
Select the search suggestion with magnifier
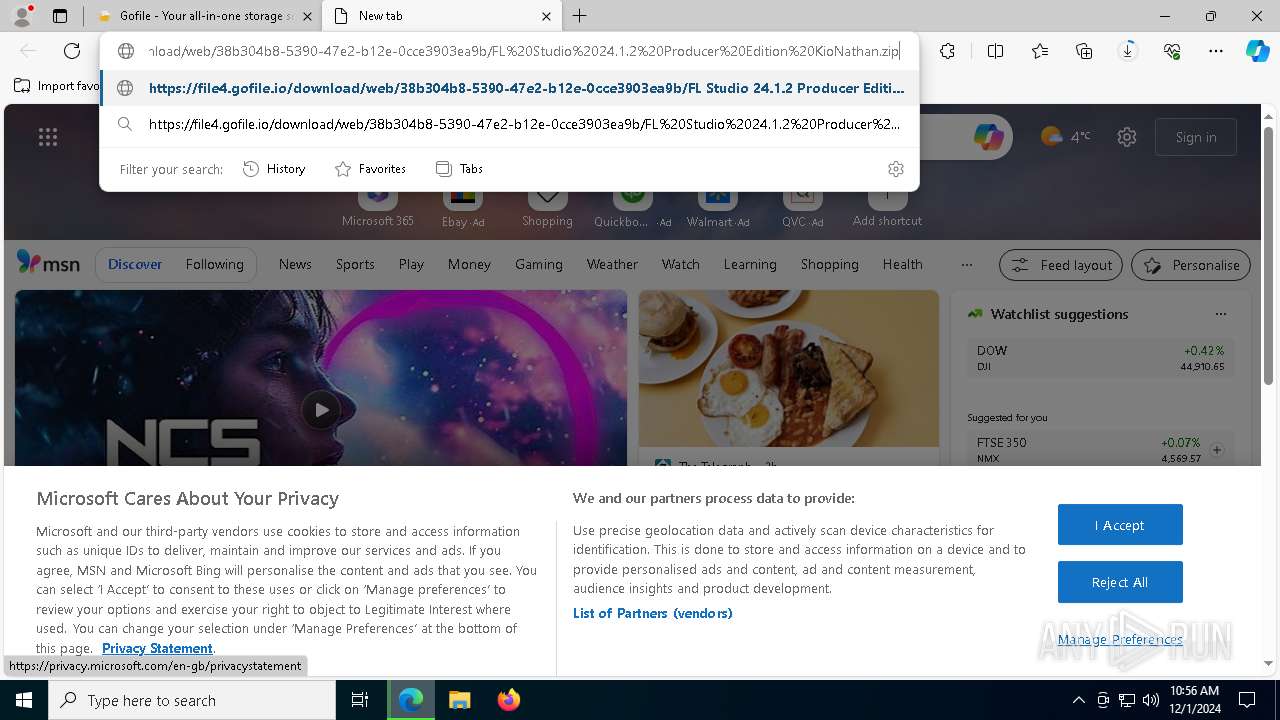510,124
